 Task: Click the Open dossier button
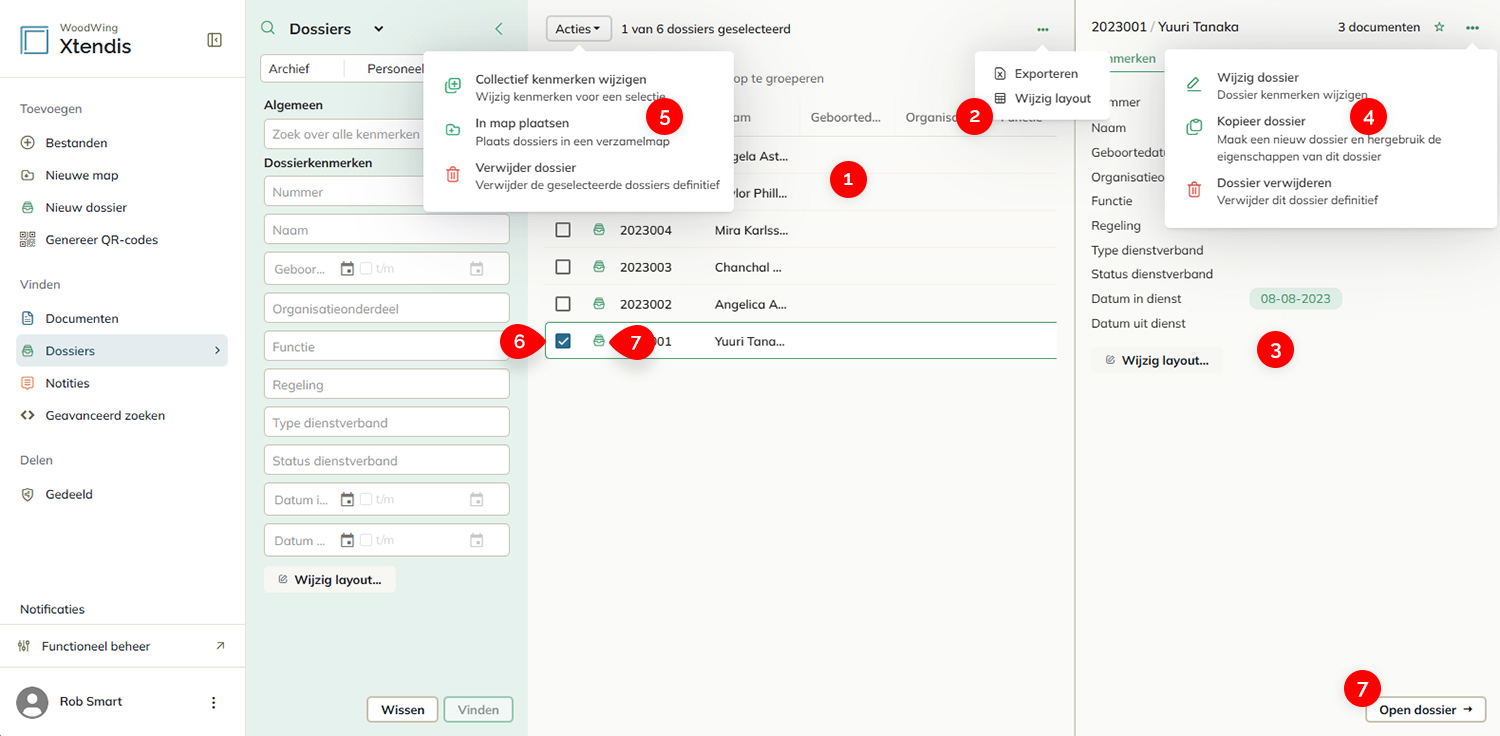1426,710
